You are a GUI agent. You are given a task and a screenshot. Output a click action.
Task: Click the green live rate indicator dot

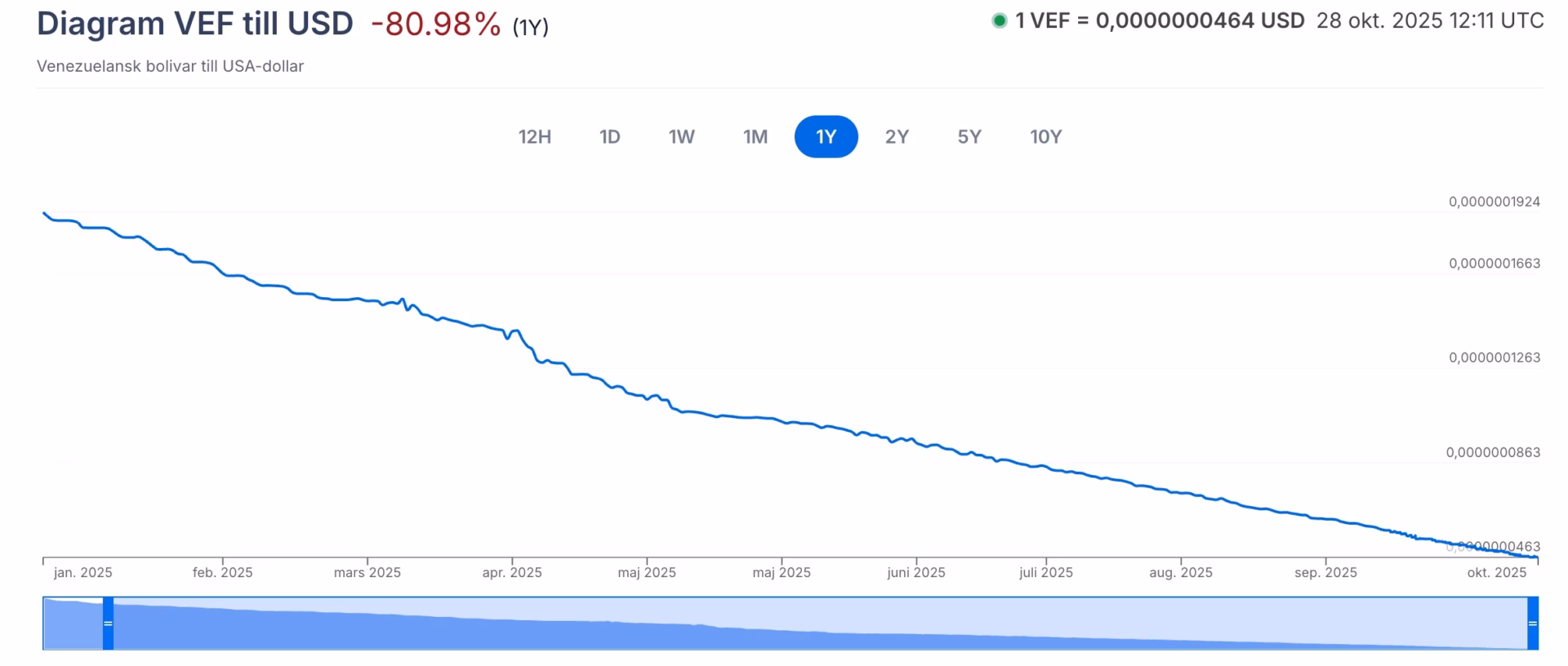(1000, 21)
